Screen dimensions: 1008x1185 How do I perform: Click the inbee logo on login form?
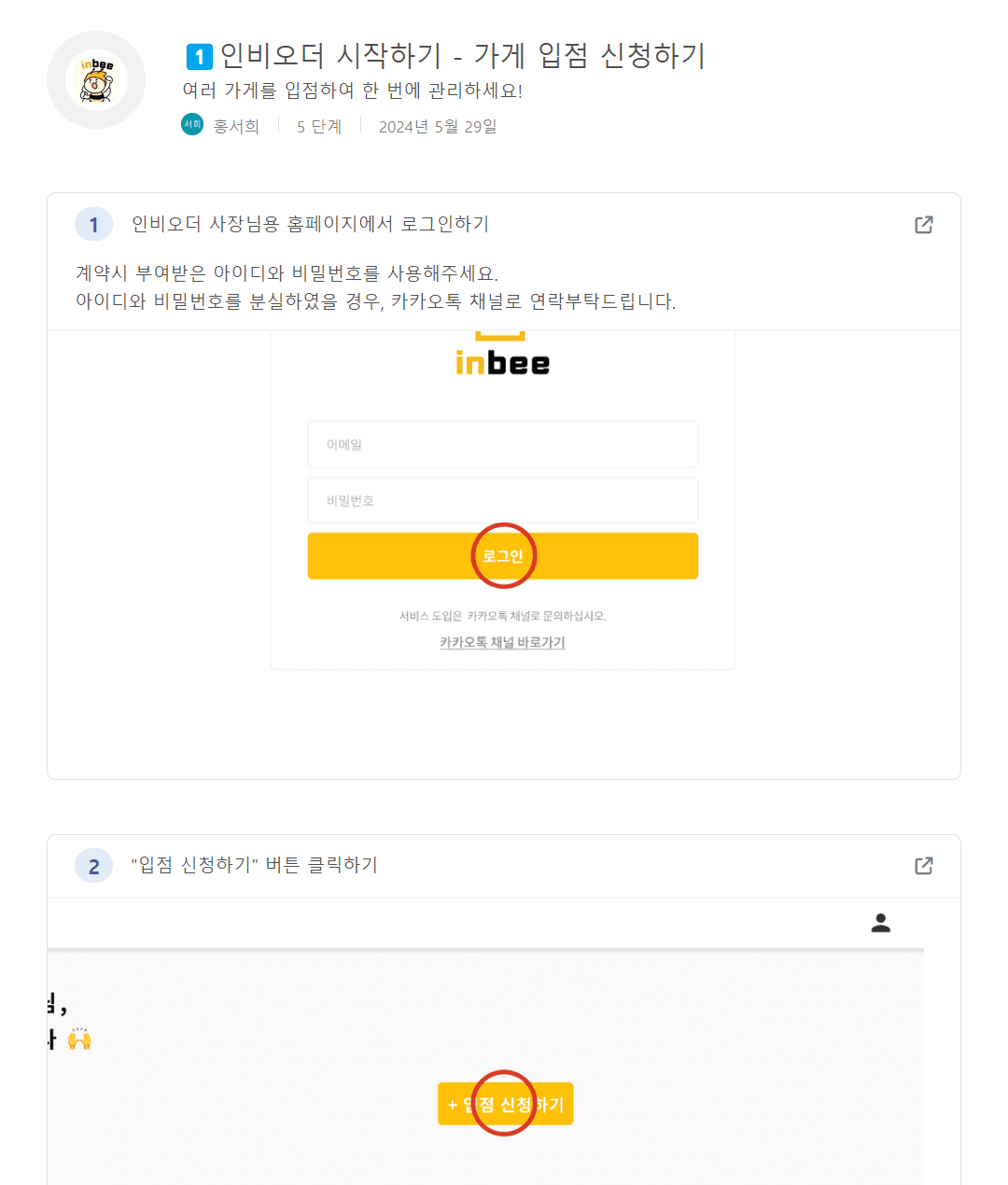pyautogui.click(x=502, y=362)
